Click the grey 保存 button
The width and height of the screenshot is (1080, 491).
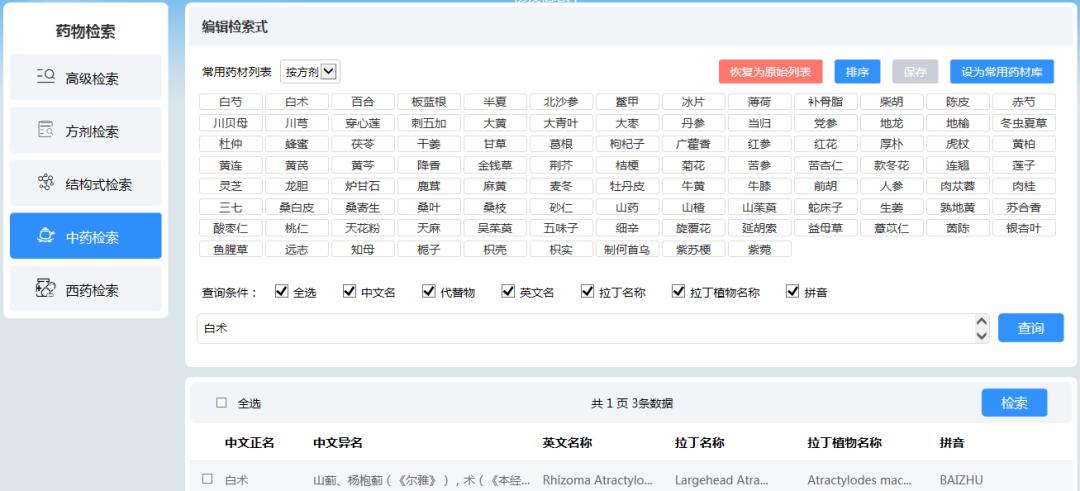pos(915,72)
